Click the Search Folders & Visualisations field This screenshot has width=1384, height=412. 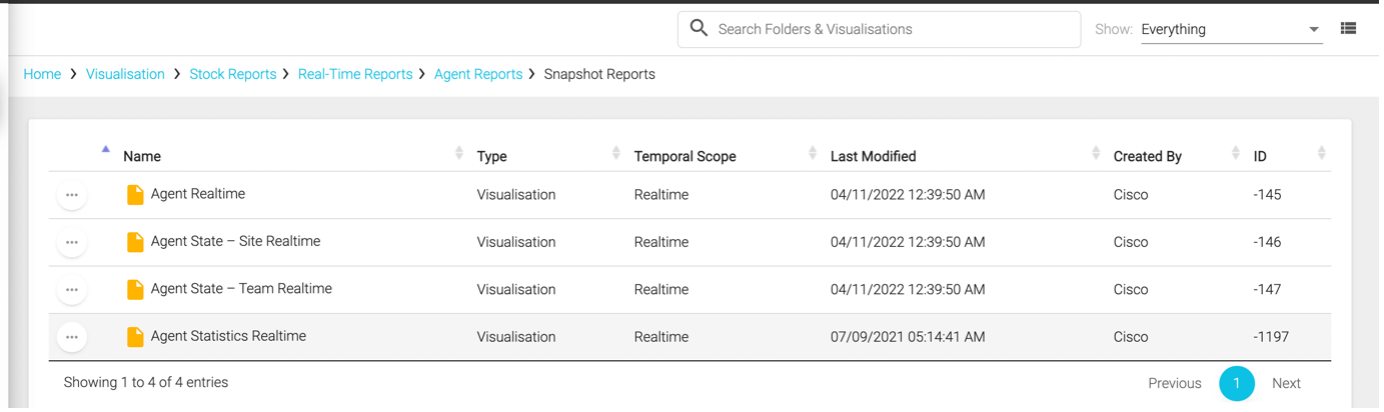coord(890,29)
